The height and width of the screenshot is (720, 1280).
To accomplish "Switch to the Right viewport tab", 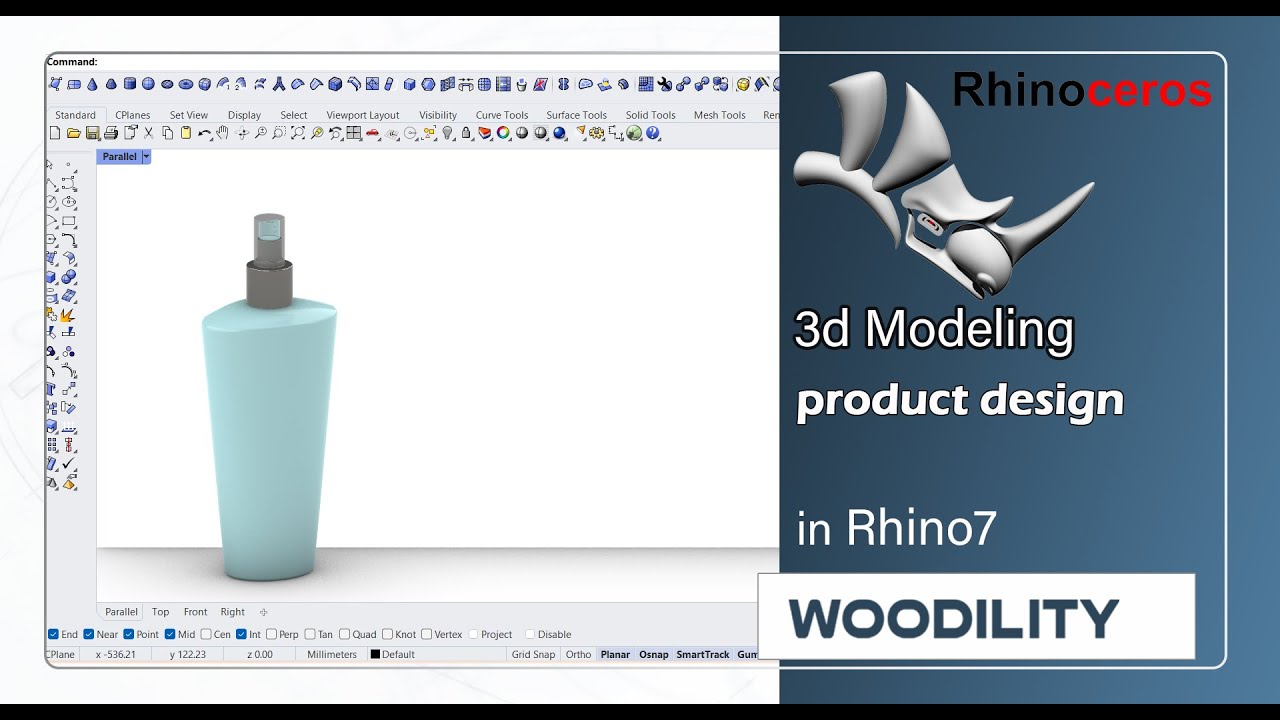I will [233, 612].
